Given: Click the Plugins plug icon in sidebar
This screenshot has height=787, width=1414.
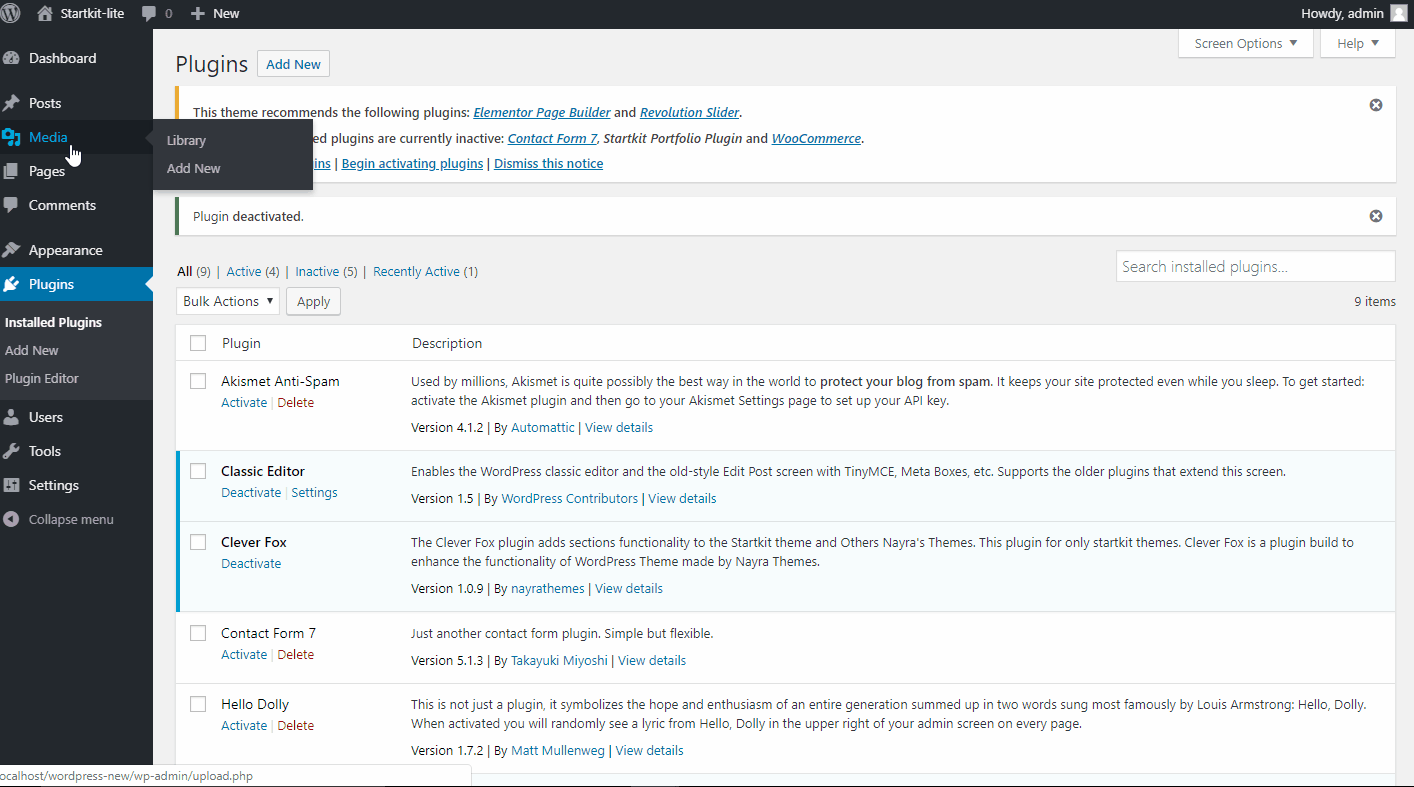Looking at the screenshot, I should pyautogui.click(x=12, y=284).
